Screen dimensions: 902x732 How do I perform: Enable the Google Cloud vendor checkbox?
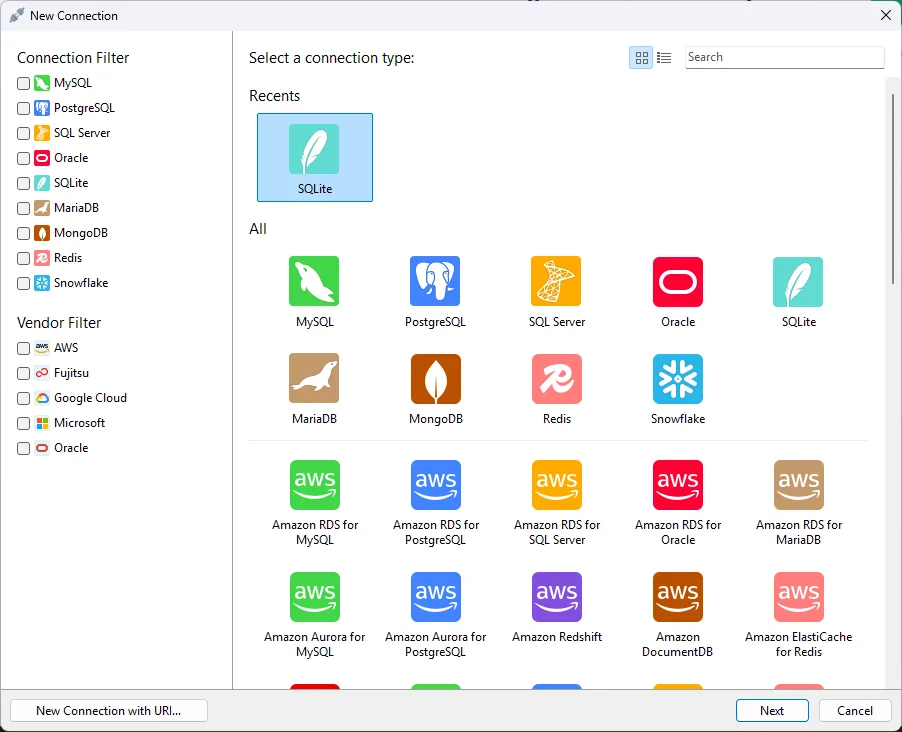[24, 399]
